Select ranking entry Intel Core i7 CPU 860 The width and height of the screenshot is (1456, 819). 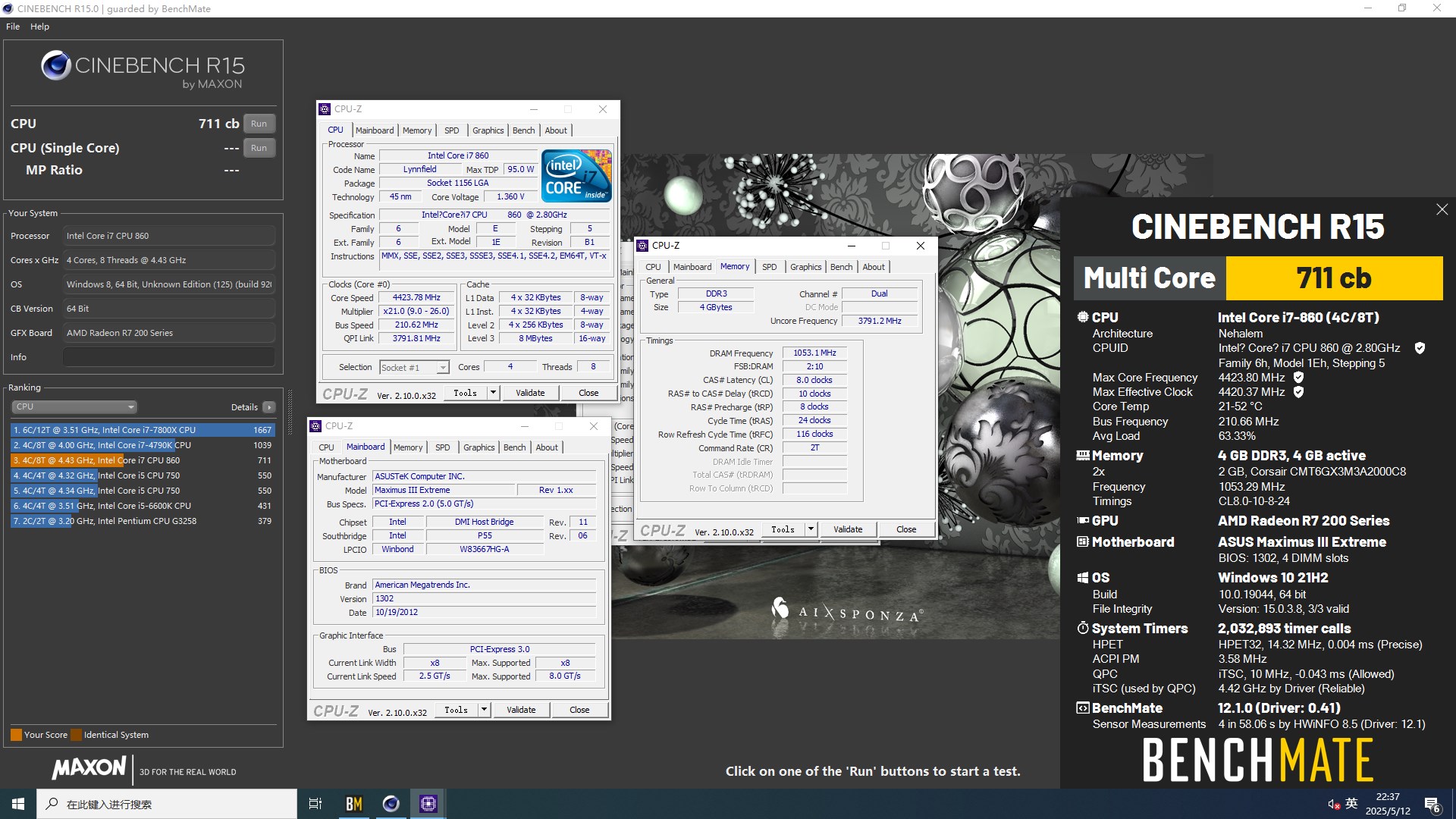point(143,460)
